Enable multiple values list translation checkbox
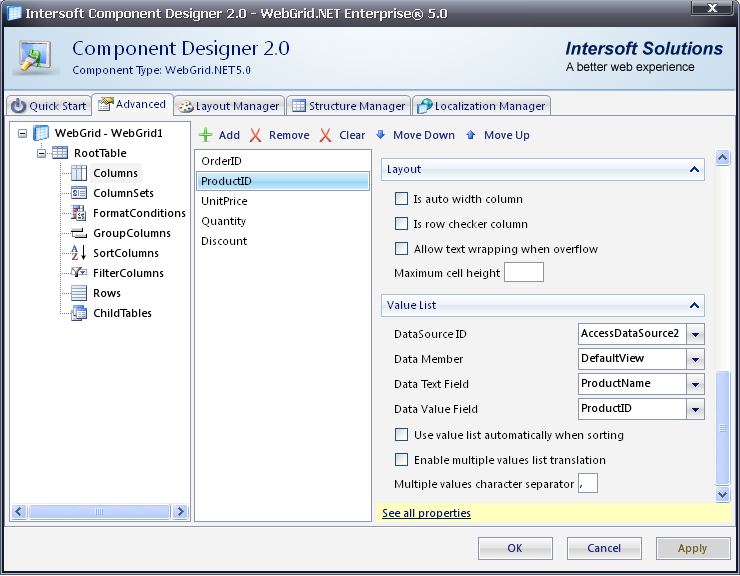The width and height of the screenshot is (740, 576). click(x=401, y=459)
